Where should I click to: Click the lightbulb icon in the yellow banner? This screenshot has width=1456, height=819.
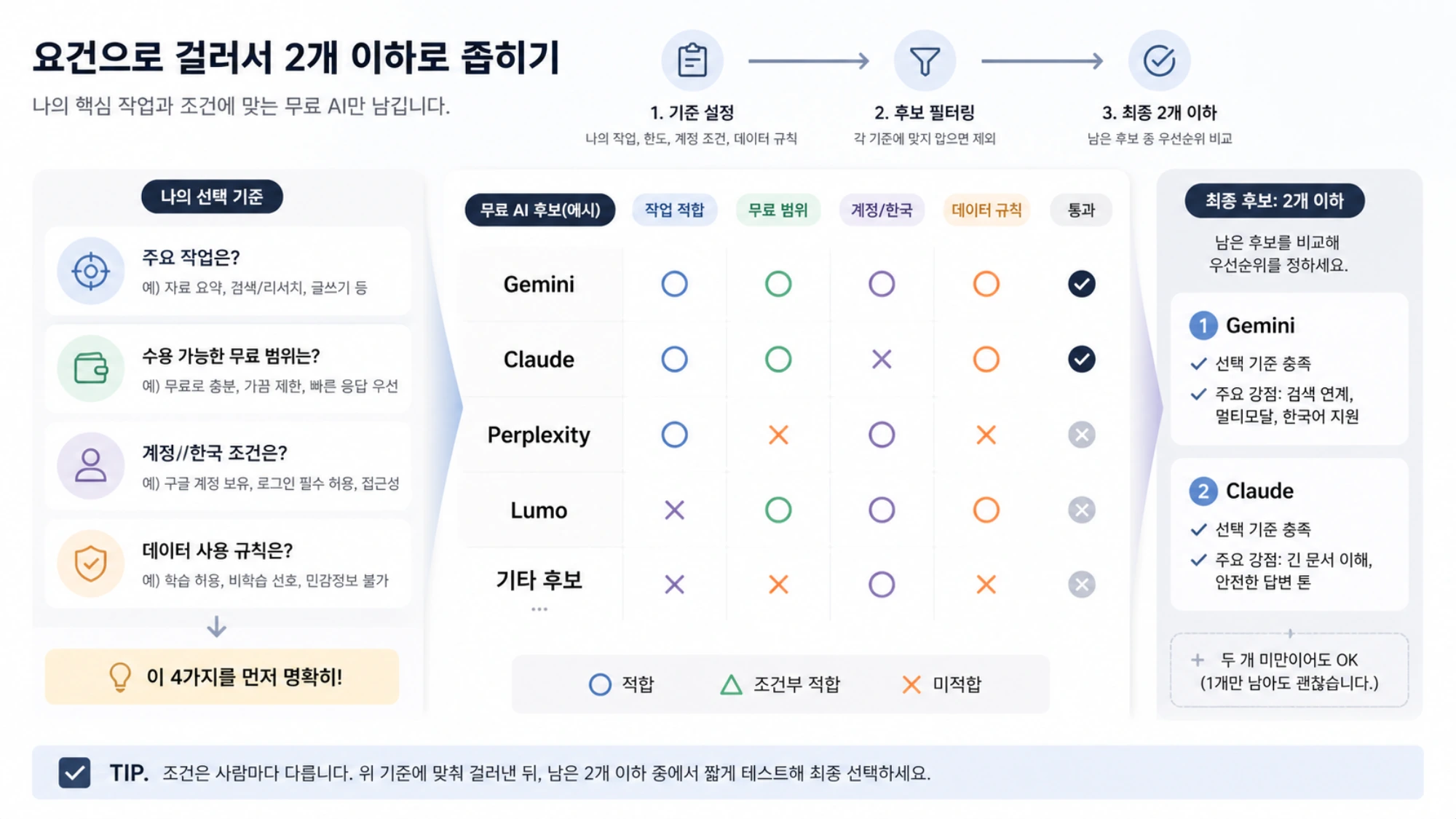pyautogui.click(x=120, y=677)
